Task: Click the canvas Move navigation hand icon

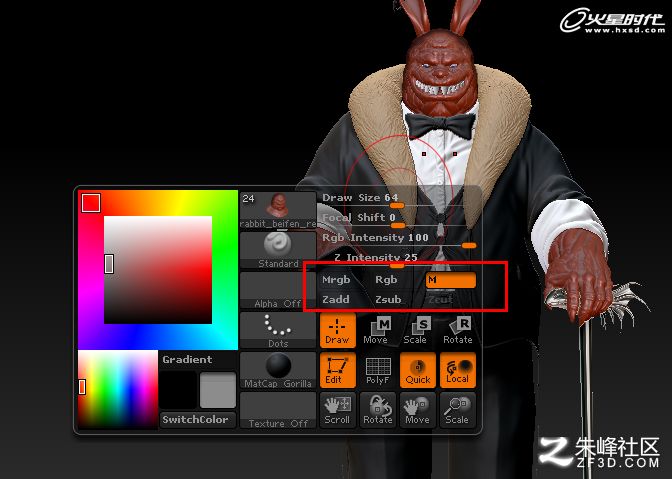Action: [x=417, y=410]
